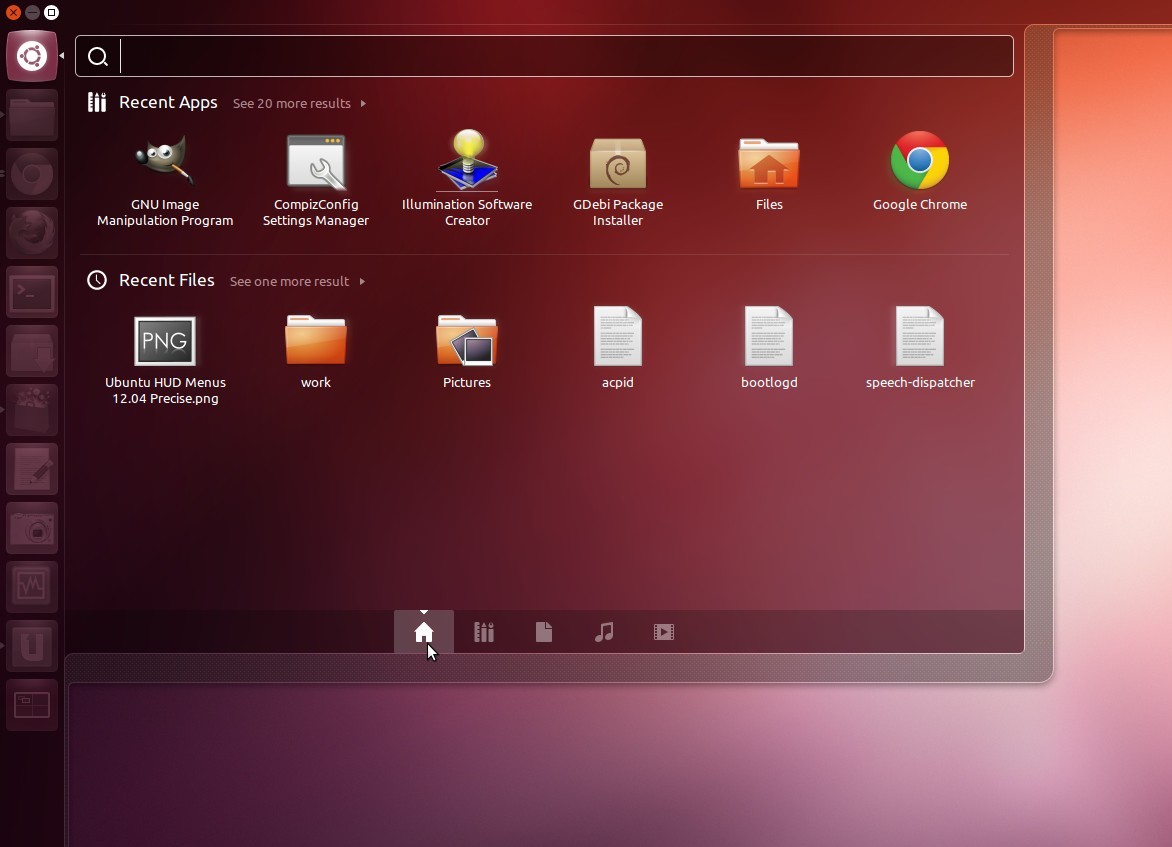Show one more Recent Files result
Viewport: 1172px width, 847px height.
tap(290, 281)
